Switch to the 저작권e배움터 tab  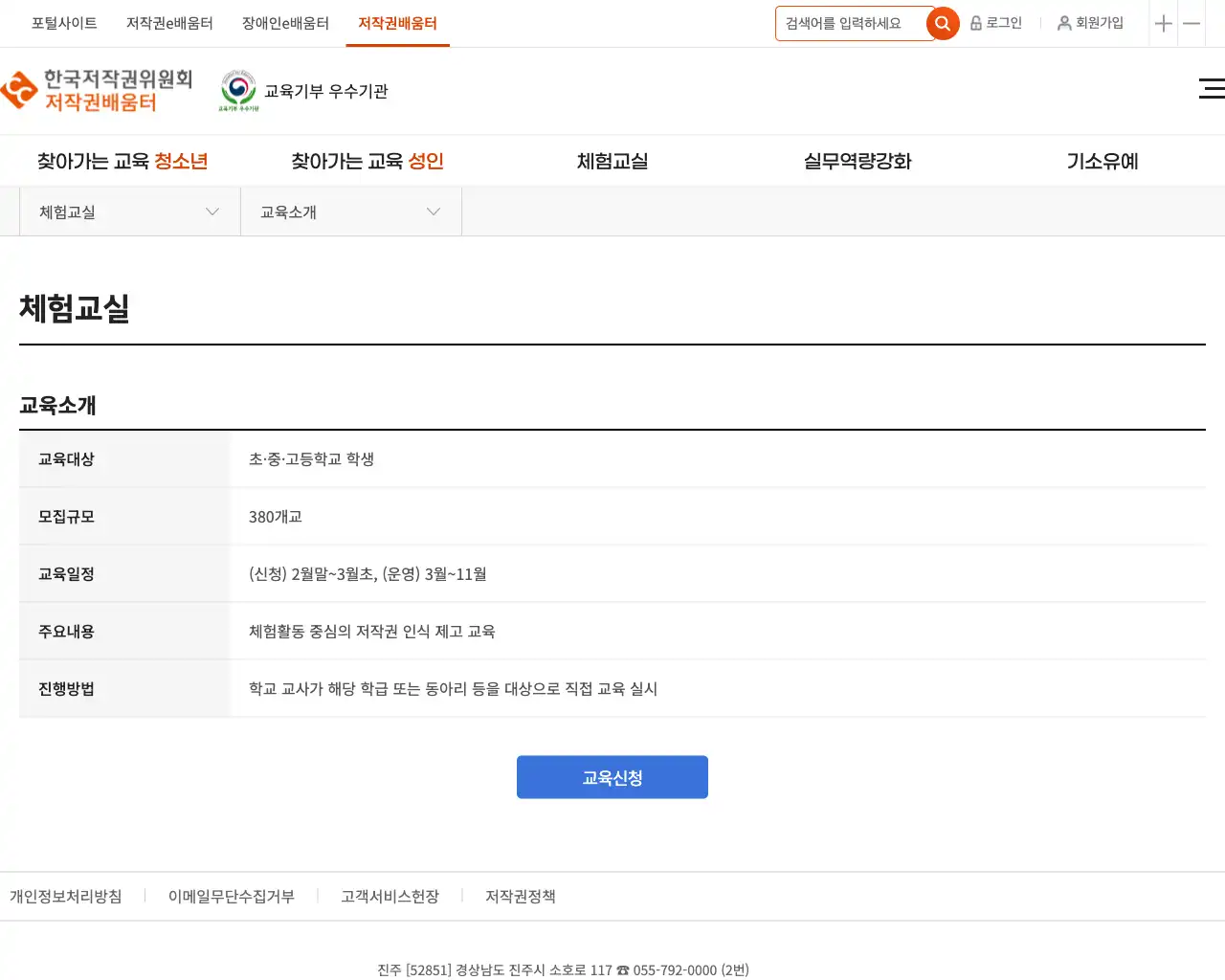point(169,23)
